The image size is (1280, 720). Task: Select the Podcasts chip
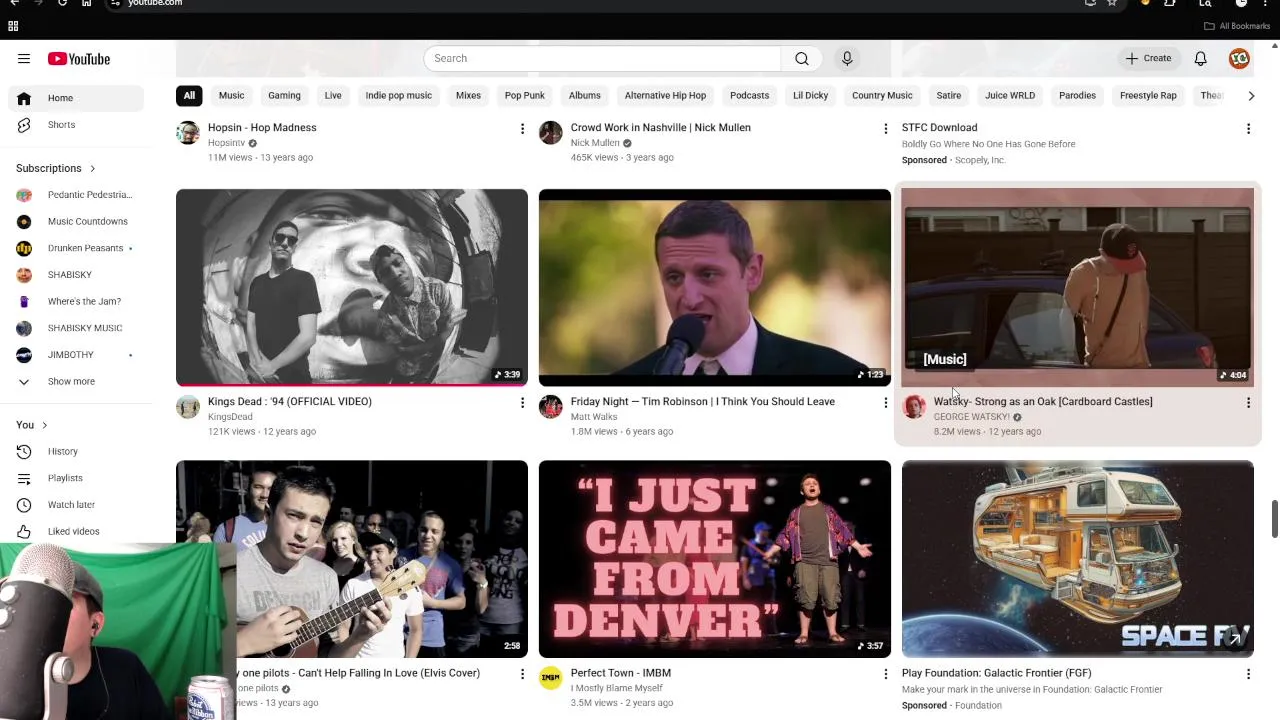pyautogui.click(x=750, y=95)
